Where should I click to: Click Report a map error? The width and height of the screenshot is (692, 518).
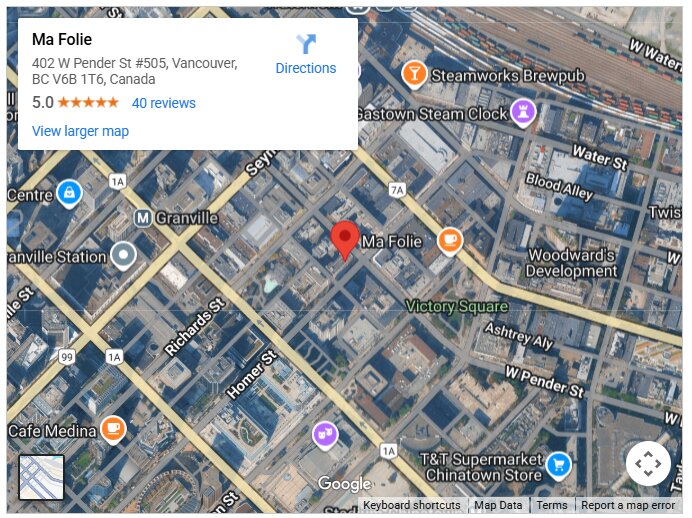628,505
